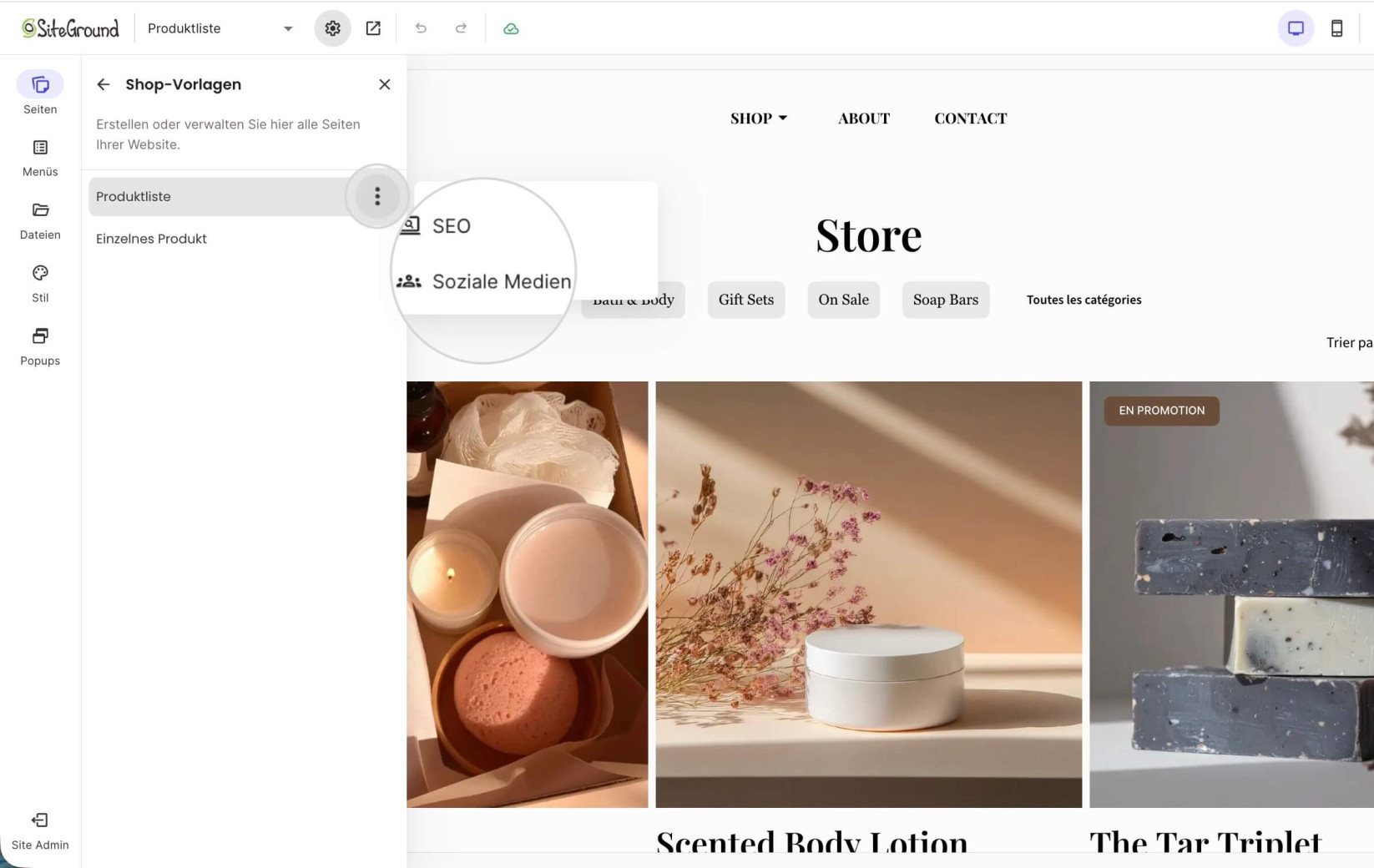Open the Menüs section
This screenshot has width=1374, height=868.
pyautogui.click(x=40, y=158)
